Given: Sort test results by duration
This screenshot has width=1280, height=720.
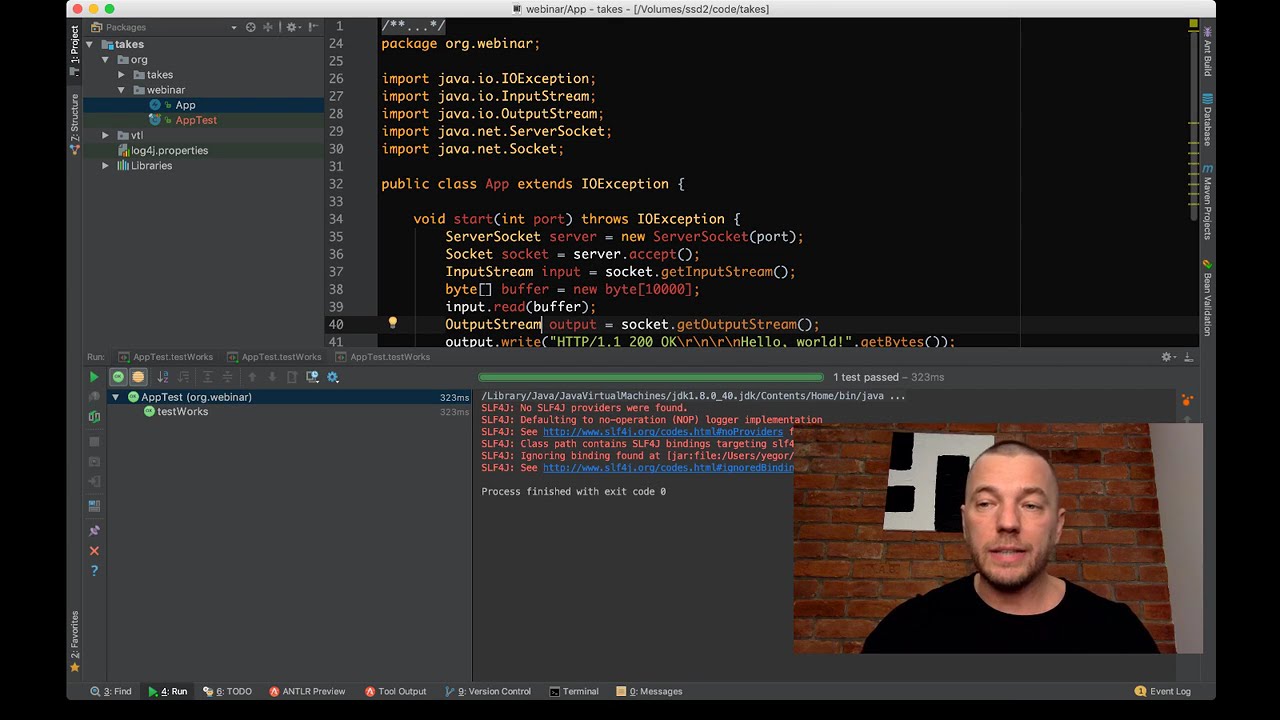Looking at the screenshot, I should point(183,377).
